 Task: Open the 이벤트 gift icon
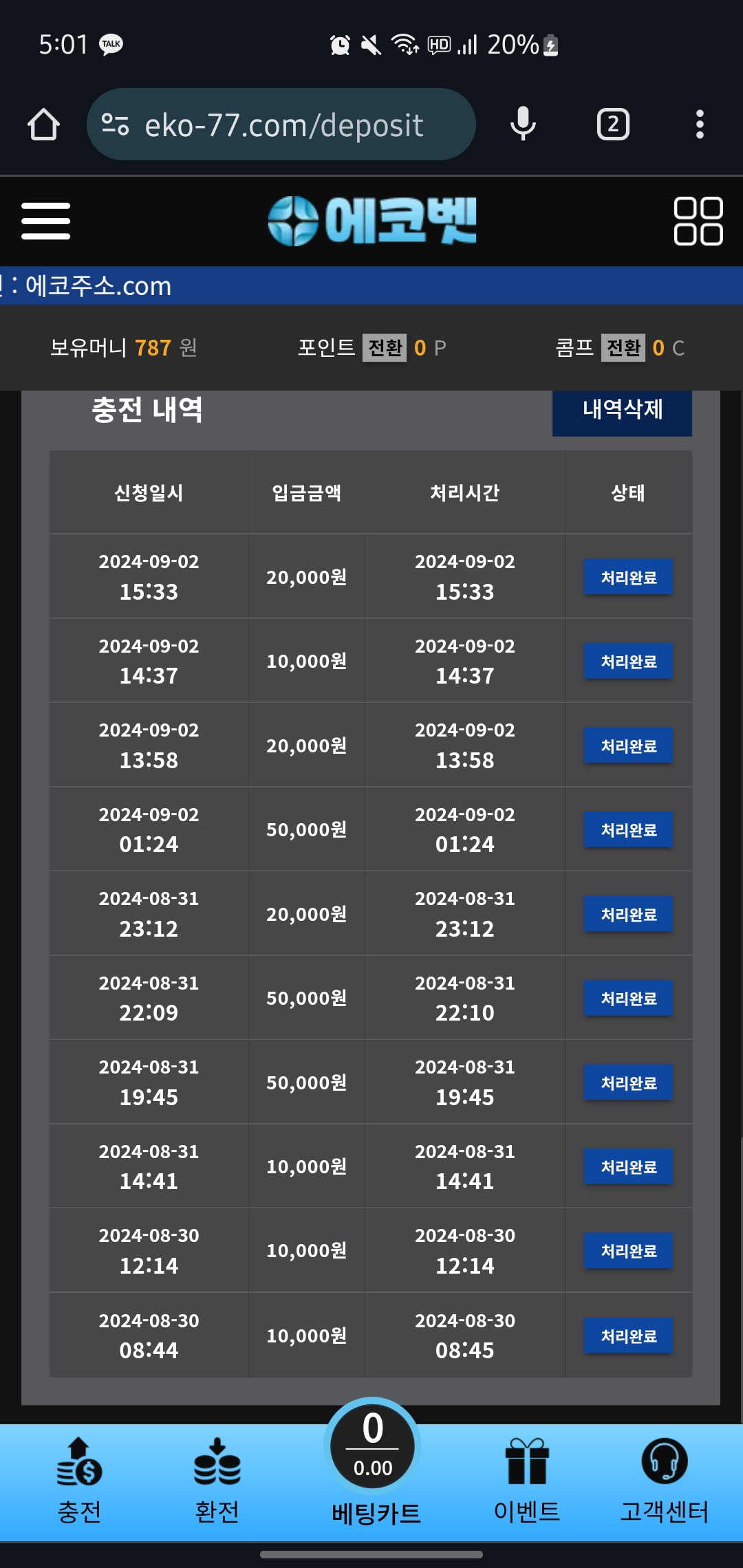click(527, 1481)
